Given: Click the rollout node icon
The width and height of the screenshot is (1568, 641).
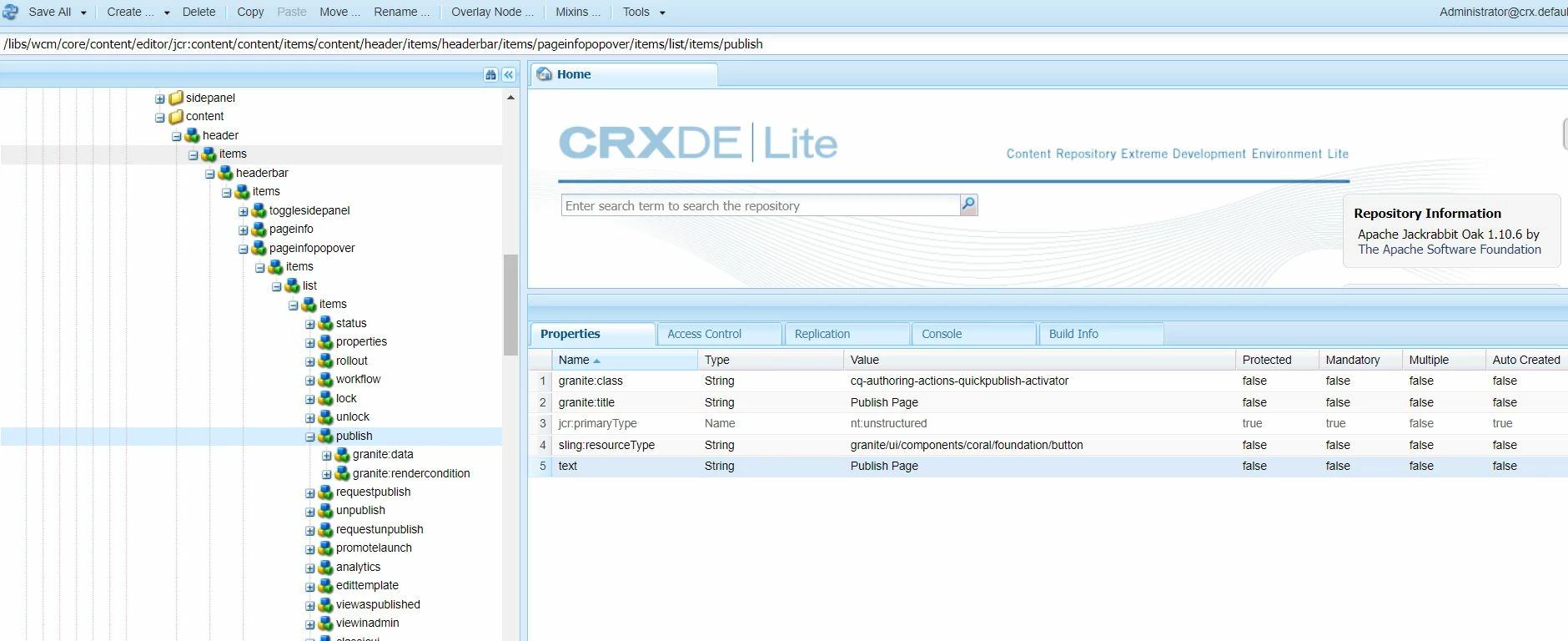Looking at the screenshot, I should pyautogui.click(x=326, y=361).
